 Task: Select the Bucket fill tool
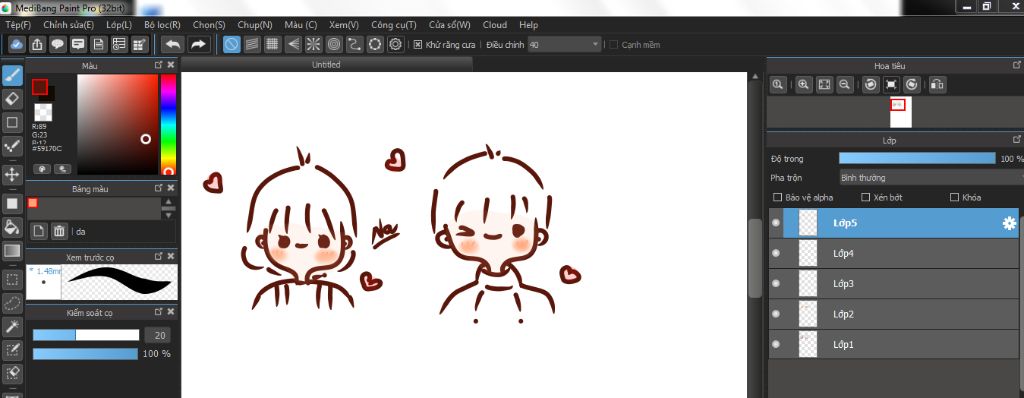pos(12,227)
